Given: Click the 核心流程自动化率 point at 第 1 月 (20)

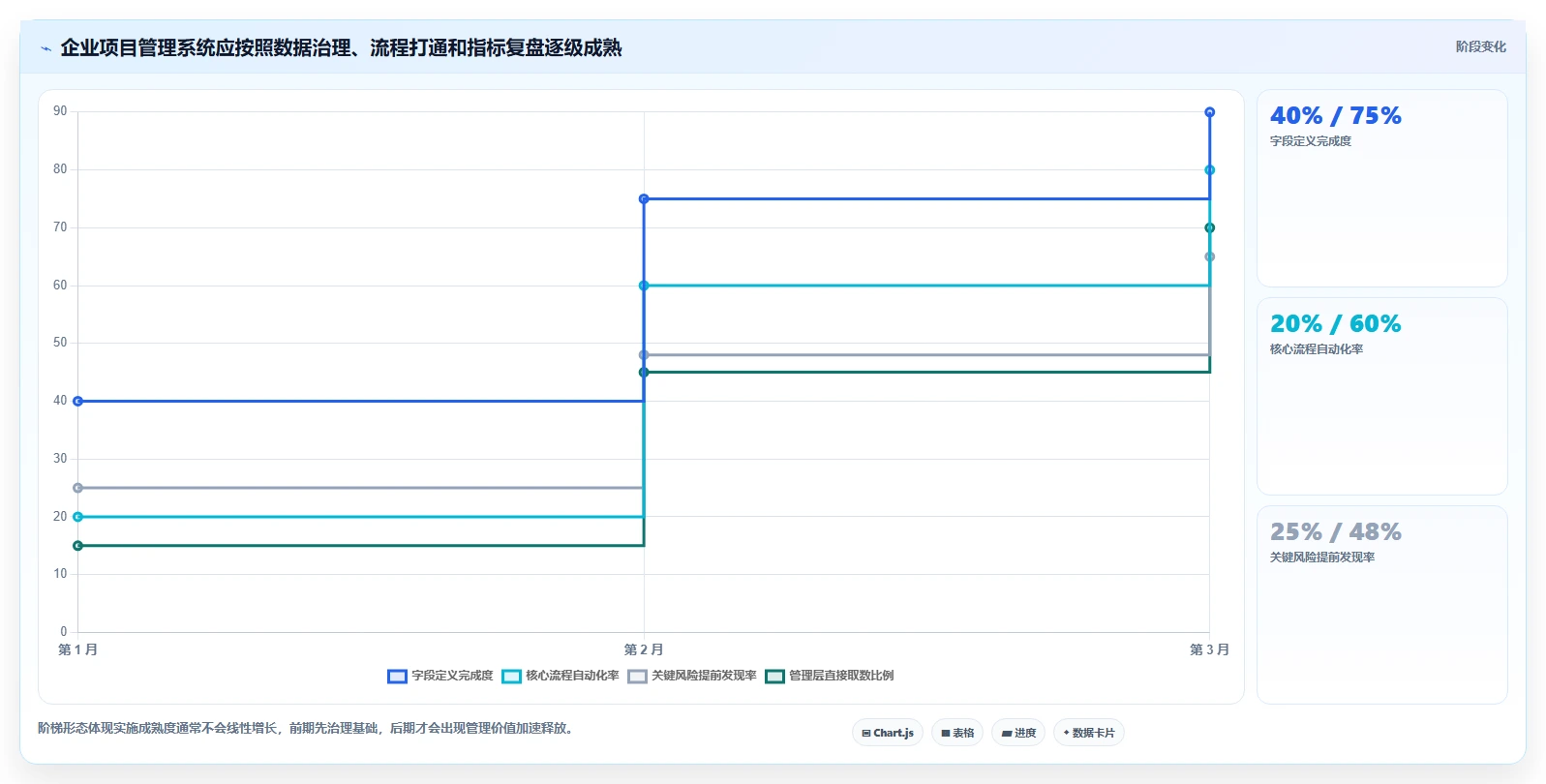Looking at the screenshot, I should coord(78,517).
